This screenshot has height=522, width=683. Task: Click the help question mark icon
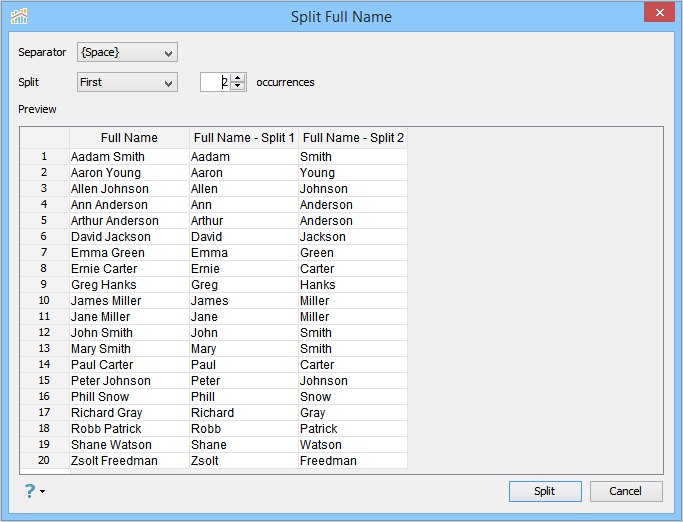click(30, 491)
